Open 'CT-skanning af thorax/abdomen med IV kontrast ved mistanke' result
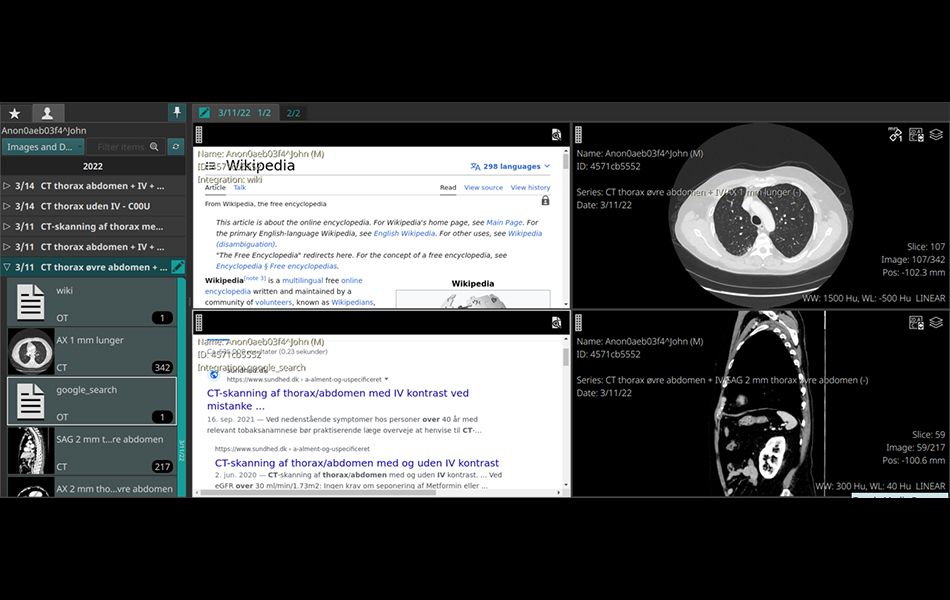950x600 pixels. coord(337,399)
